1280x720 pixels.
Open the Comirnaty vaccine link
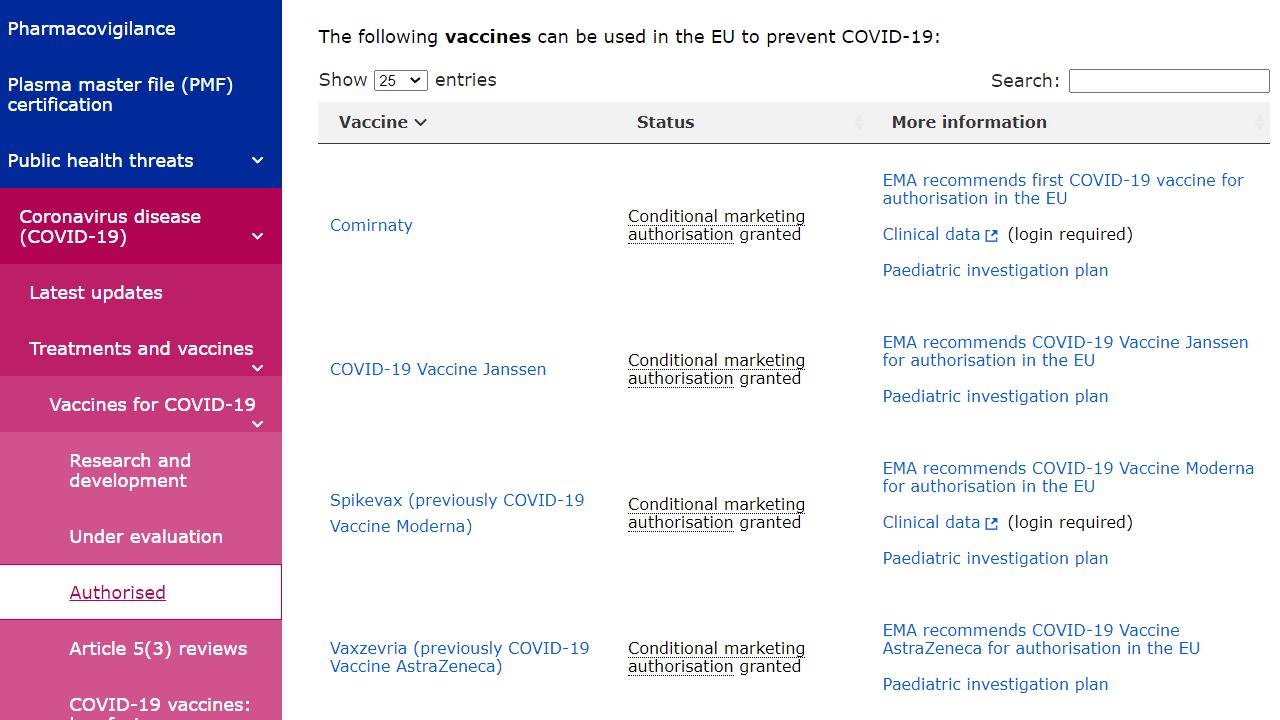(x=371, y=226)
